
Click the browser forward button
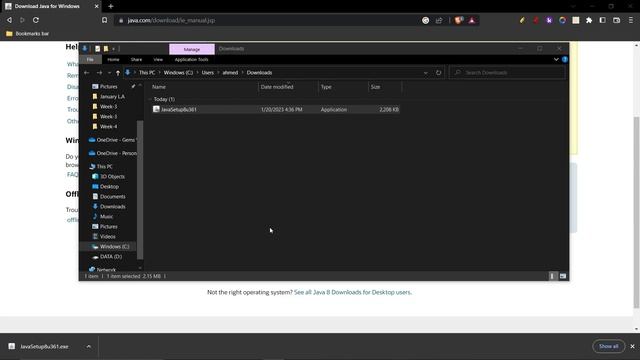click(22, 20)
